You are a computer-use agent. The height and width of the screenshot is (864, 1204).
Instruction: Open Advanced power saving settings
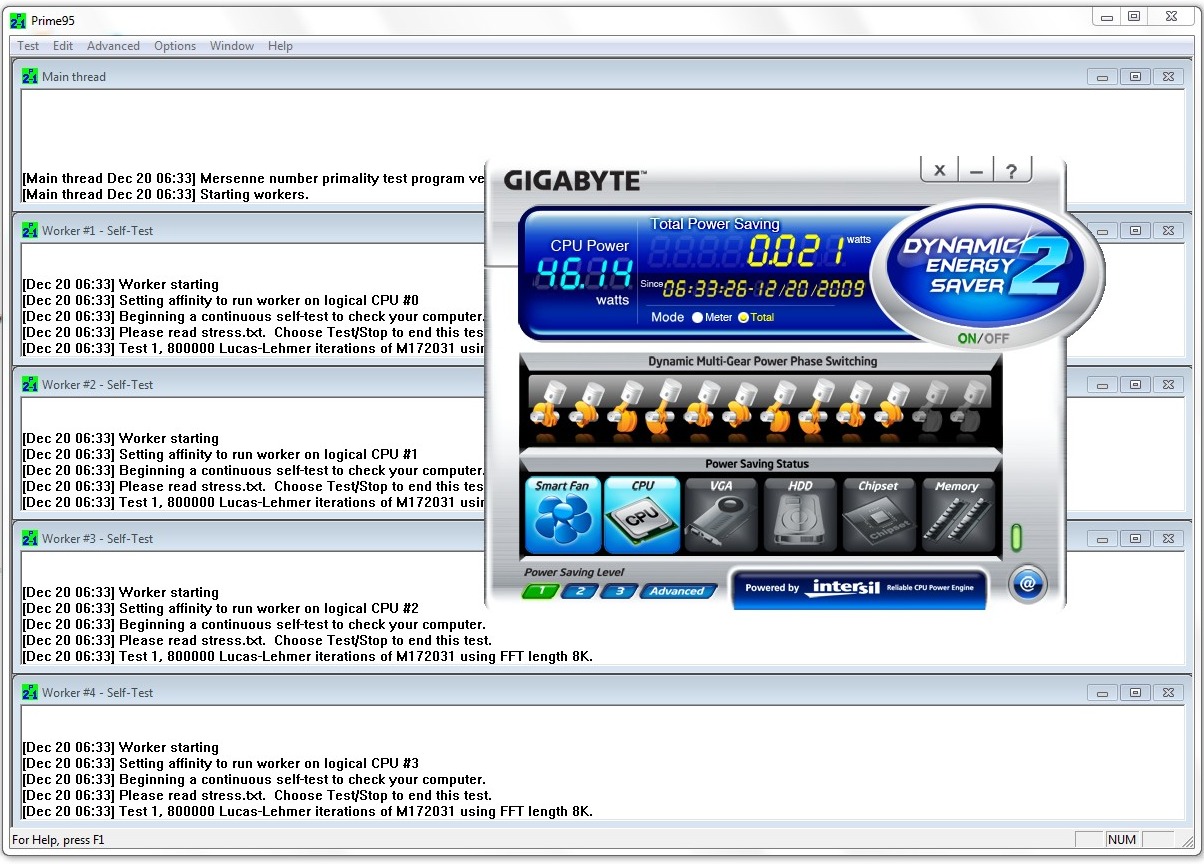678,591
